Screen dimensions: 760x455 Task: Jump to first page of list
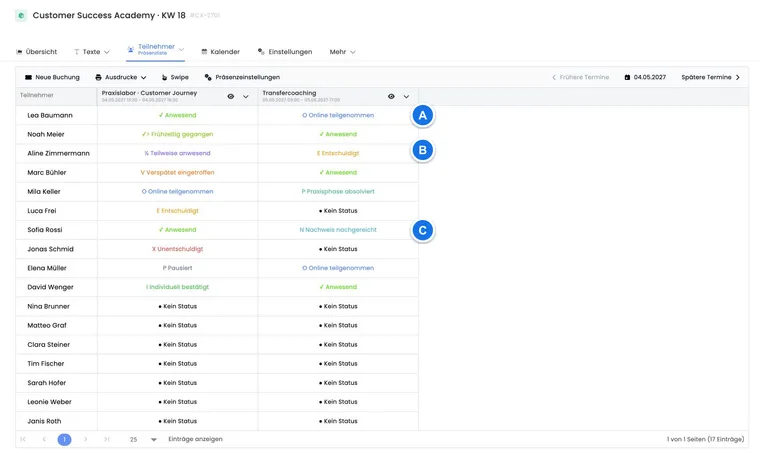tap(23, 439)
